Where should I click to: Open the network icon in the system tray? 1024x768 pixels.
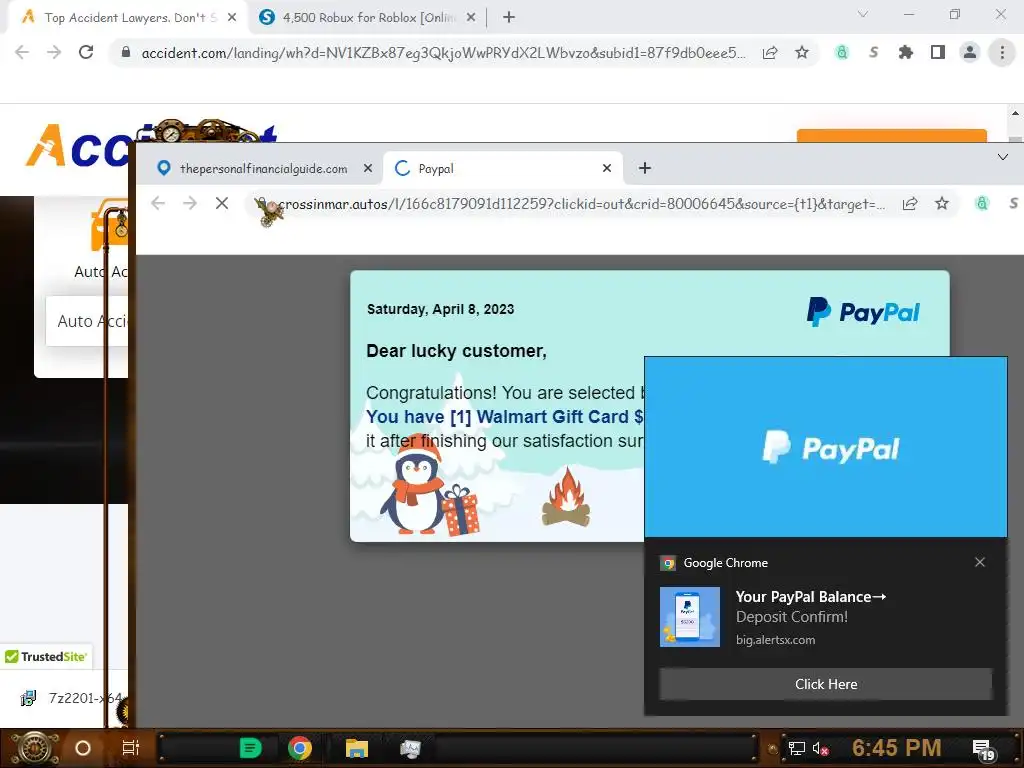click(x=796, y=748)
